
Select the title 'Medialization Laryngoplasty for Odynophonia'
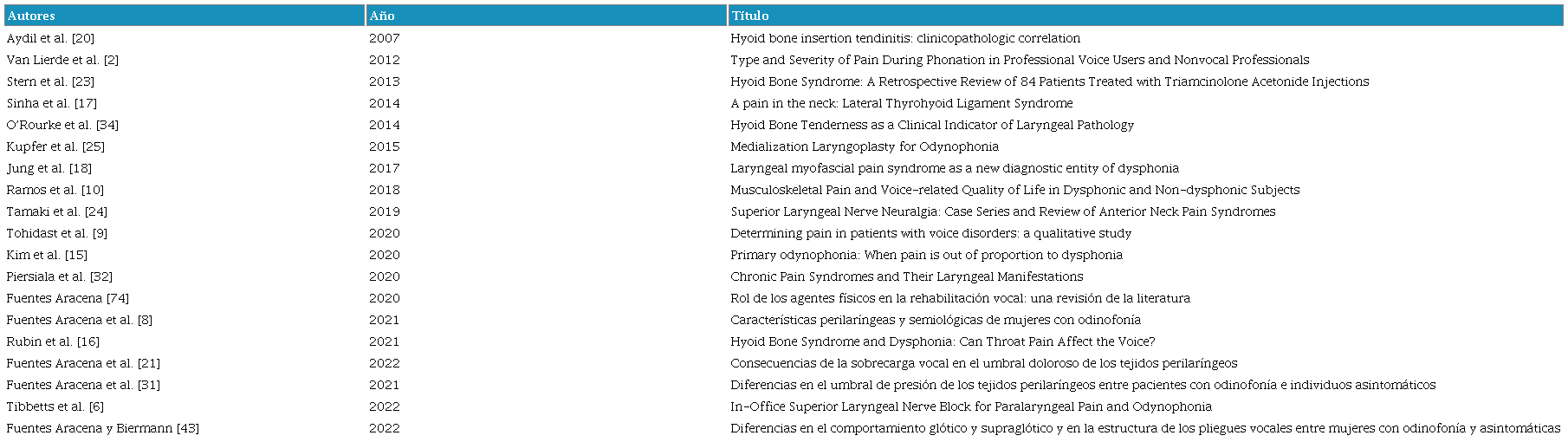(x=864, y=146)
